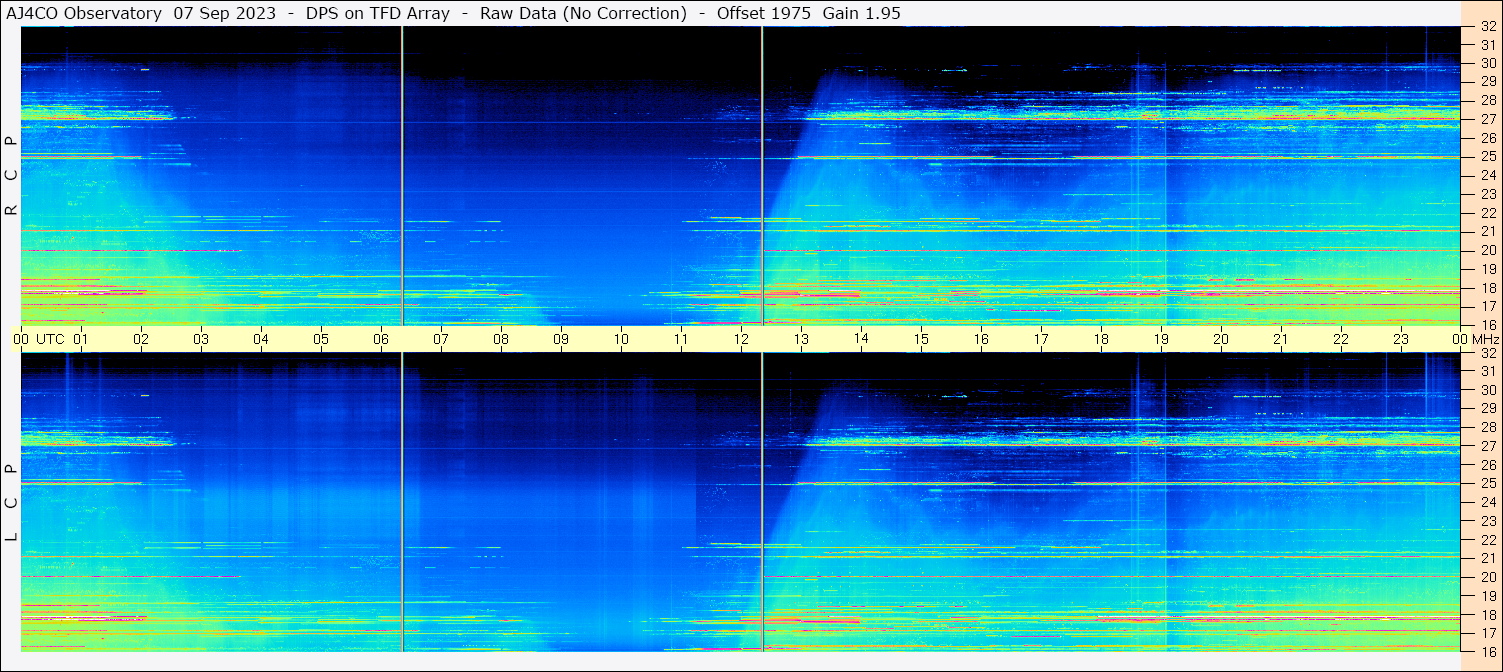
Task: Click the 'MHz' unit label on axis
Action: pos(1485,339)
